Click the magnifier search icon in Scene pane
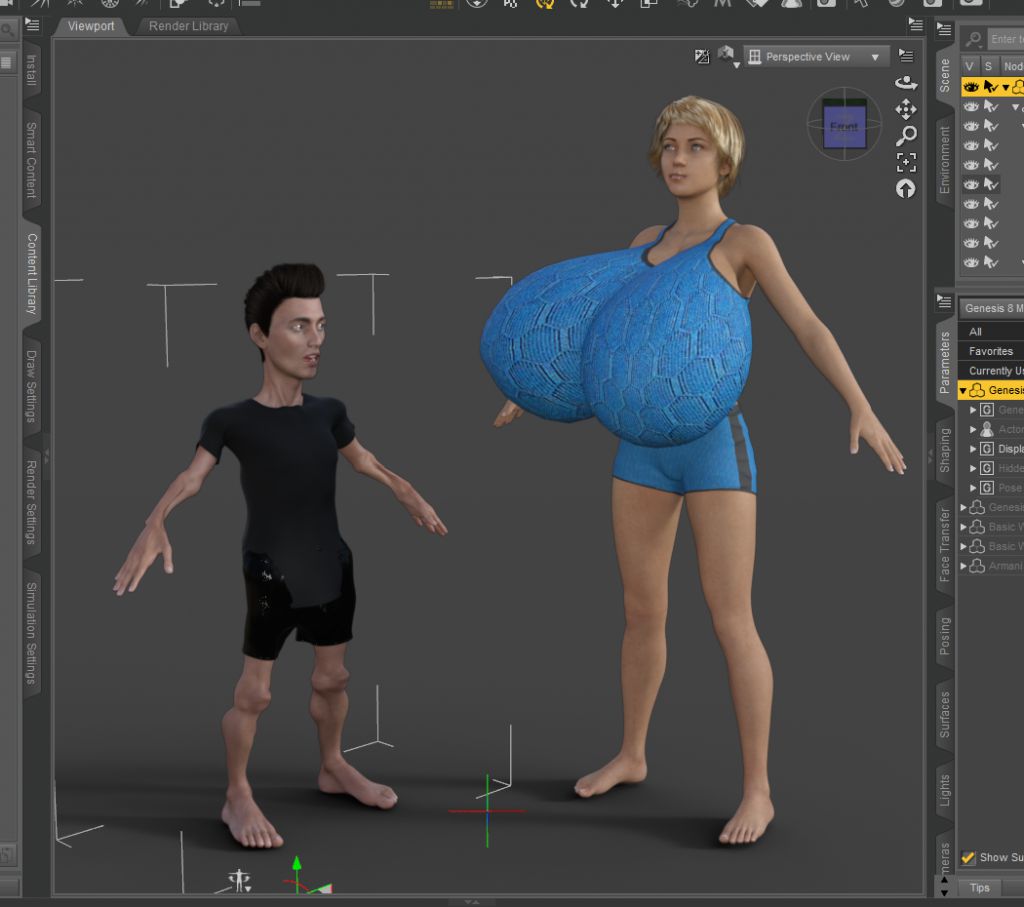Viewport: 1024px width, 907px height. point(974,39)
